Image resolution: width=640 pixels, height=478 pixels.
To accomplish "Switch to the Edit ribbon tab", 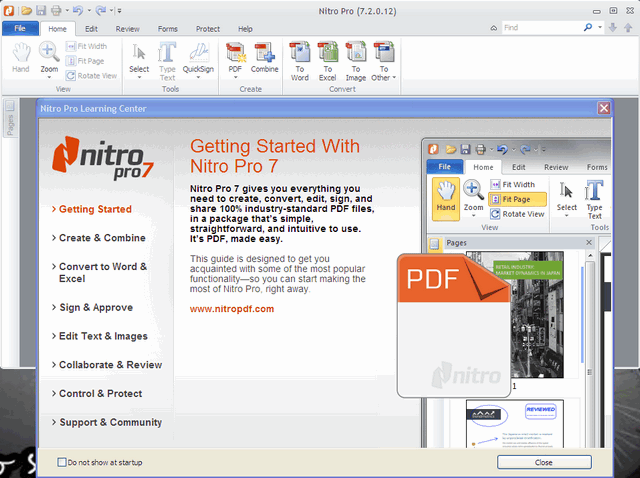I will (x=91, y=29).
